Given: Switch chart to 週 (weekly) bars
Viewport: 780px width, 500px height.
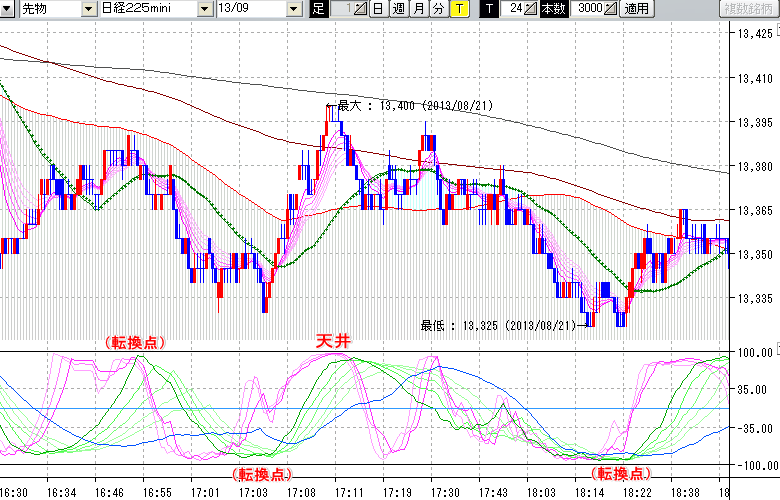Looking at the screenshot, I should click(398, 9).
